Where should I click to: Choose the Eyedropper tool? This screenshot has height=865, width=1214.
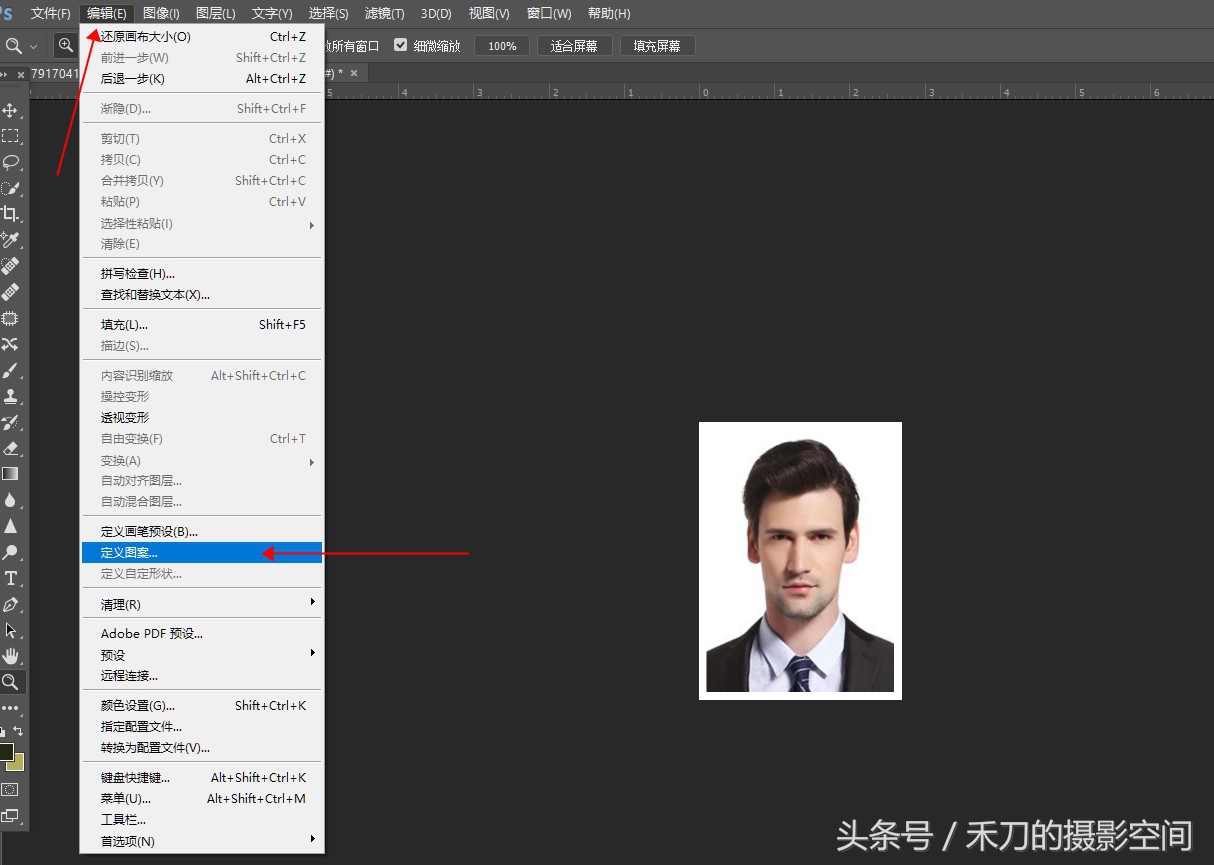coord(11,240)
